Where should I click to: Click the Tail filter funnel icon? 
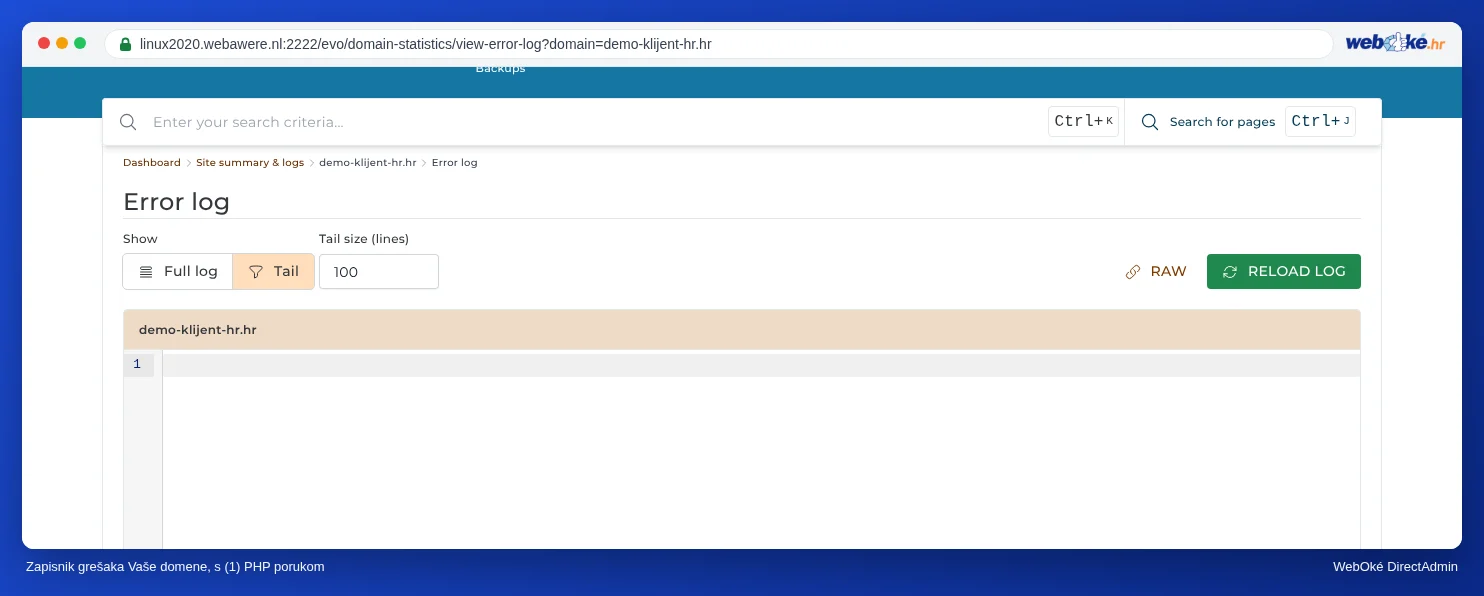(x=256, y=271)
